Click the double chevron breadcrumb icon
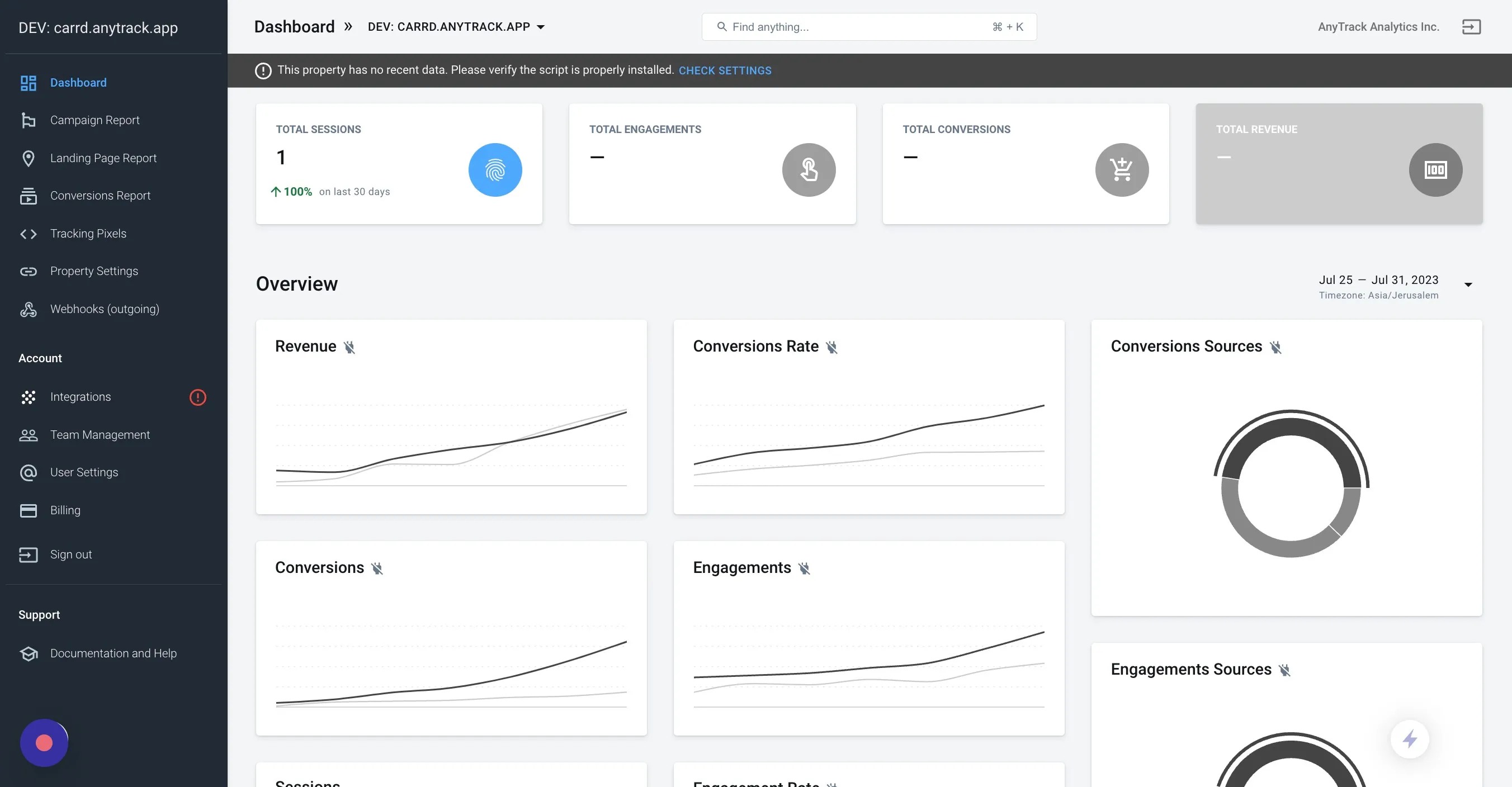 (x=348, y=27)
